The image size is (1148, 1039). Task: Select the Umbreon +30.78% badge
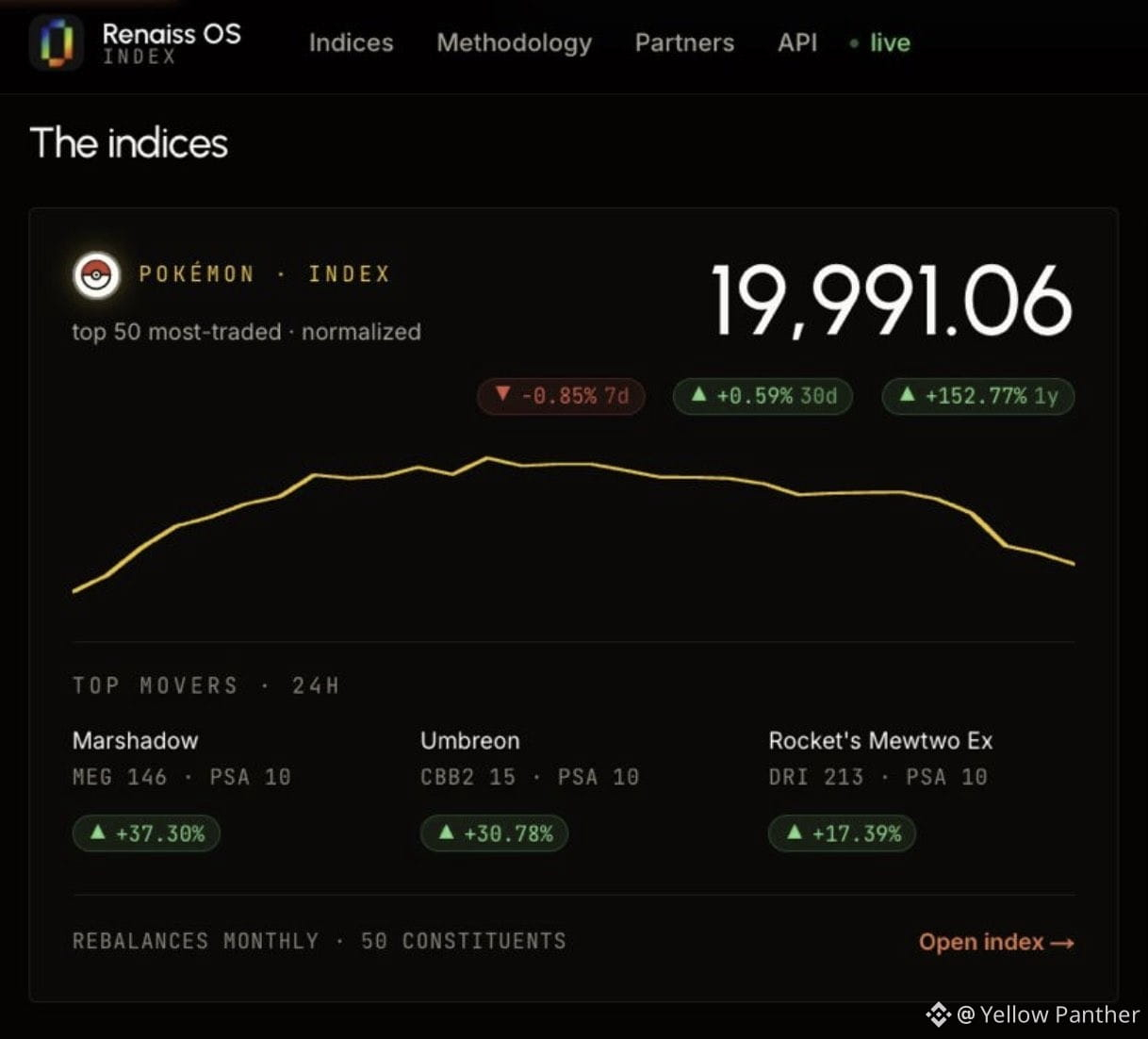(494, 833)
